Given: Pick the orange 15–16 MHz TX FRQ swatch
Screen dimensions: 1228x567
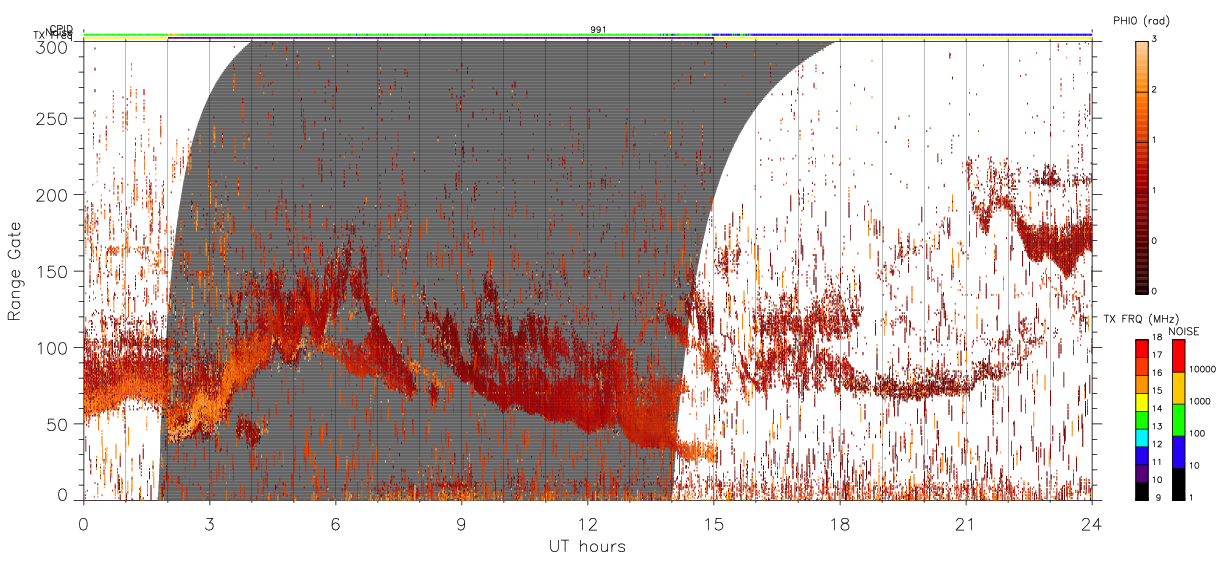Looking at the screenshot, I should coord(1141,383).
